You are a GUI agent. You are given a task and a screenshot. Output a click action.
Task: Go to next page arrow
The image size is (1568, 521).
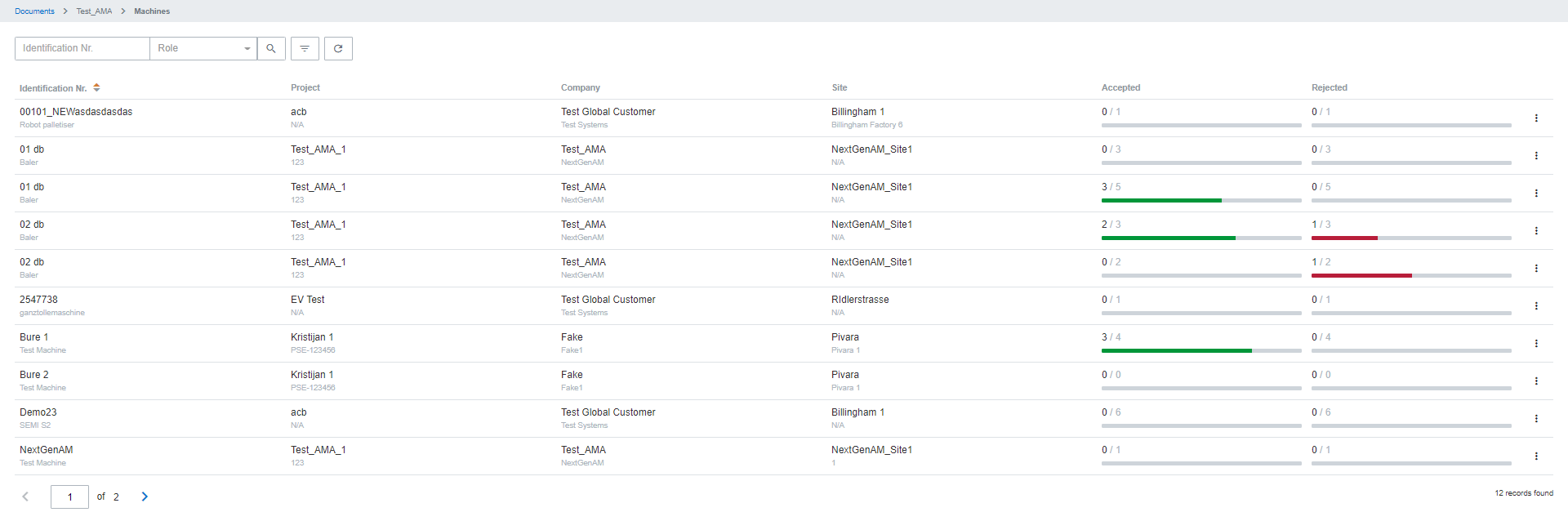145,497
